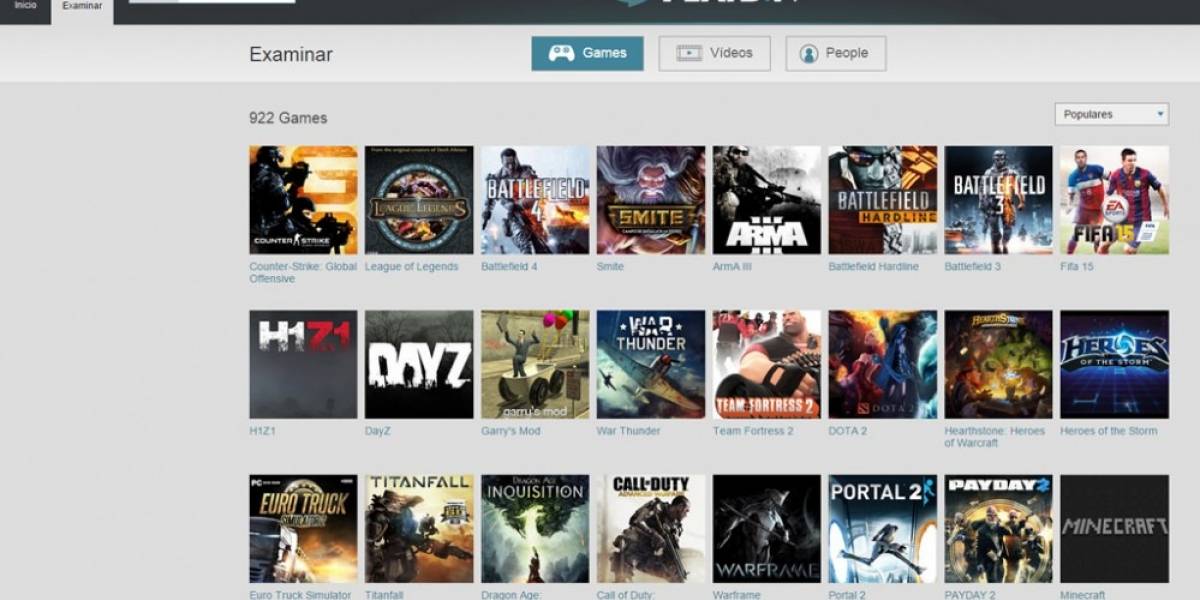Select the Warframe cover
Viewport: 1200px width, 600px height.
tap(767, 528)
